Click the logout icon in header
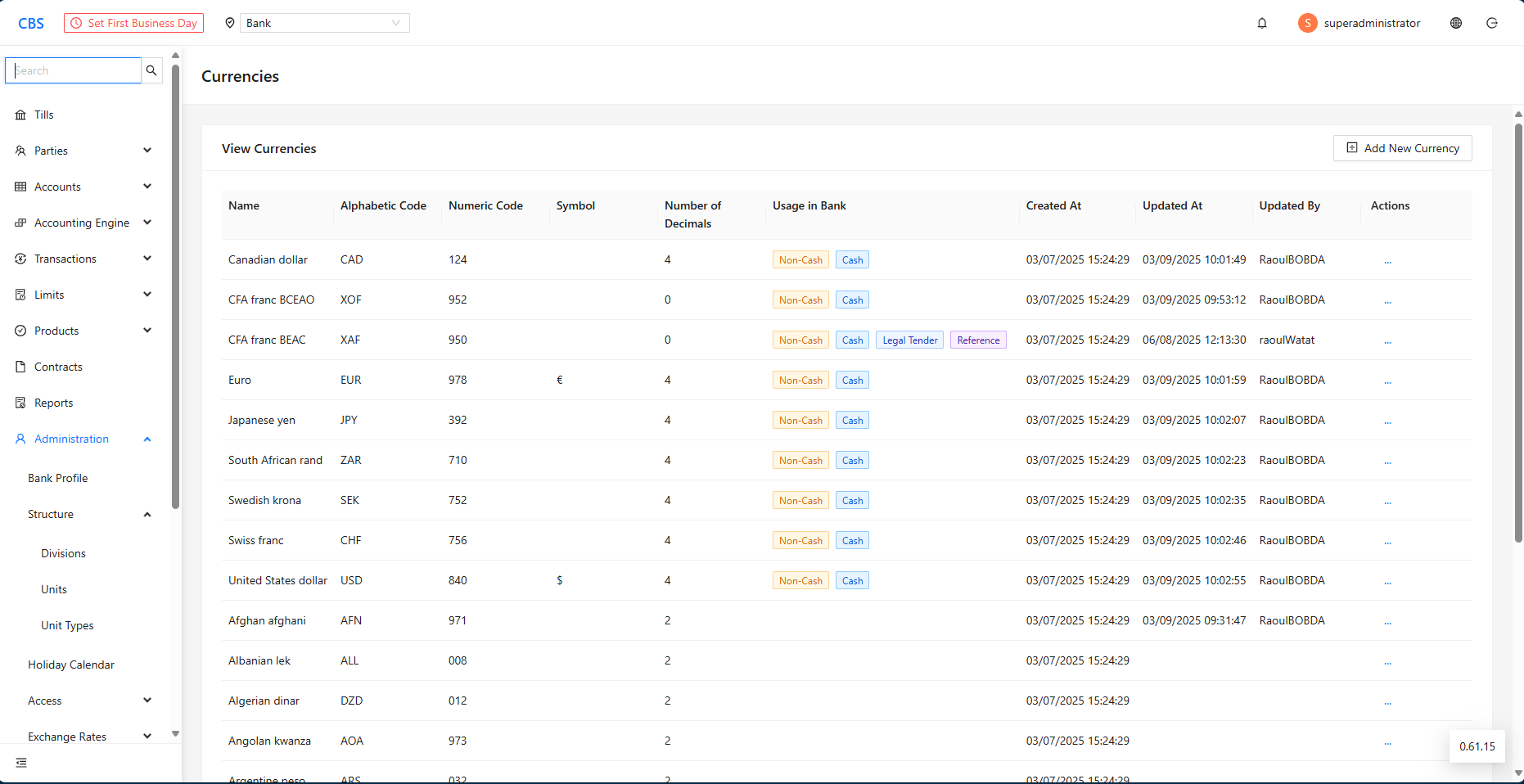The image size is (1524, 784). pos(1492,23)
